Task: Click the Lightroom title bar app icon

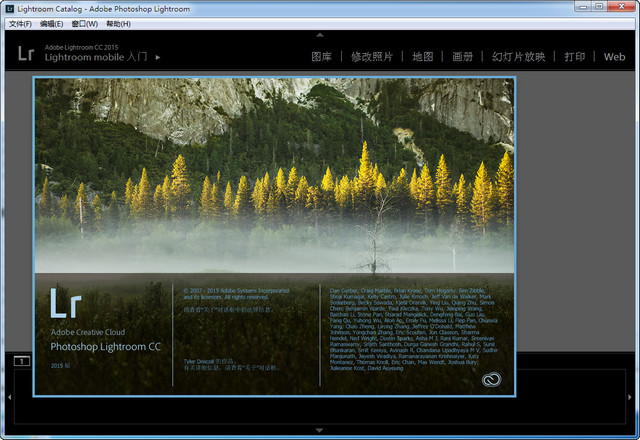Action: point(9,7)
